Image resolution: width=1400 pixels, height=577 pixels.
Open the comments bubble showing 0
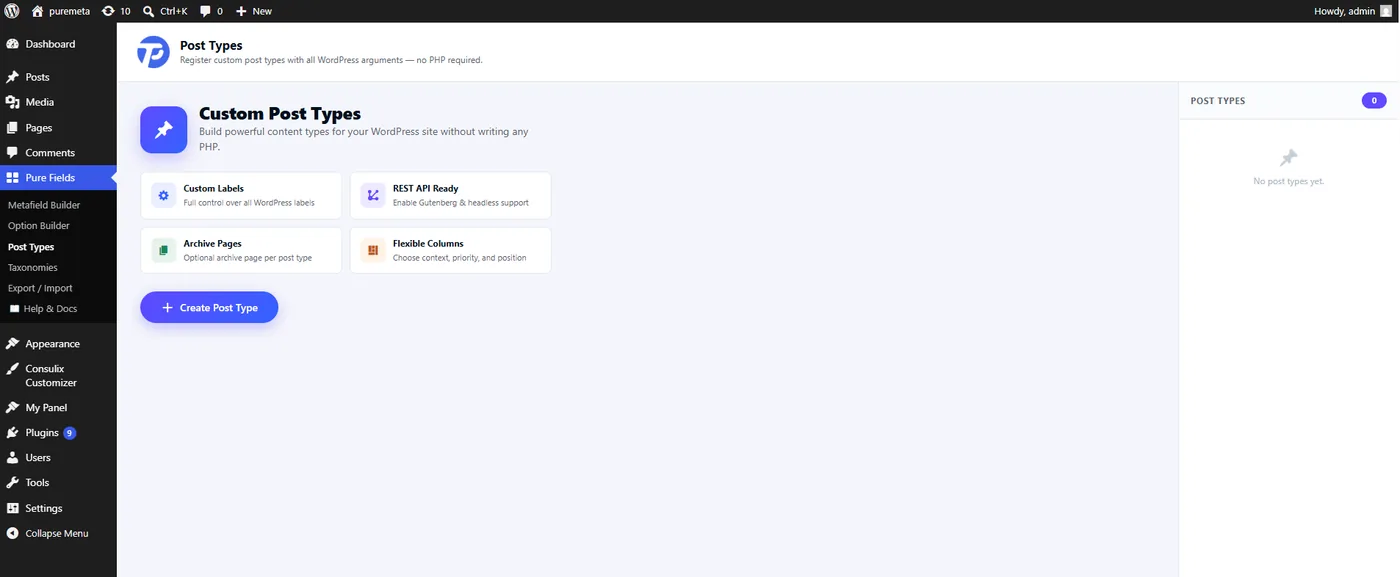click(x=211, y=11)
